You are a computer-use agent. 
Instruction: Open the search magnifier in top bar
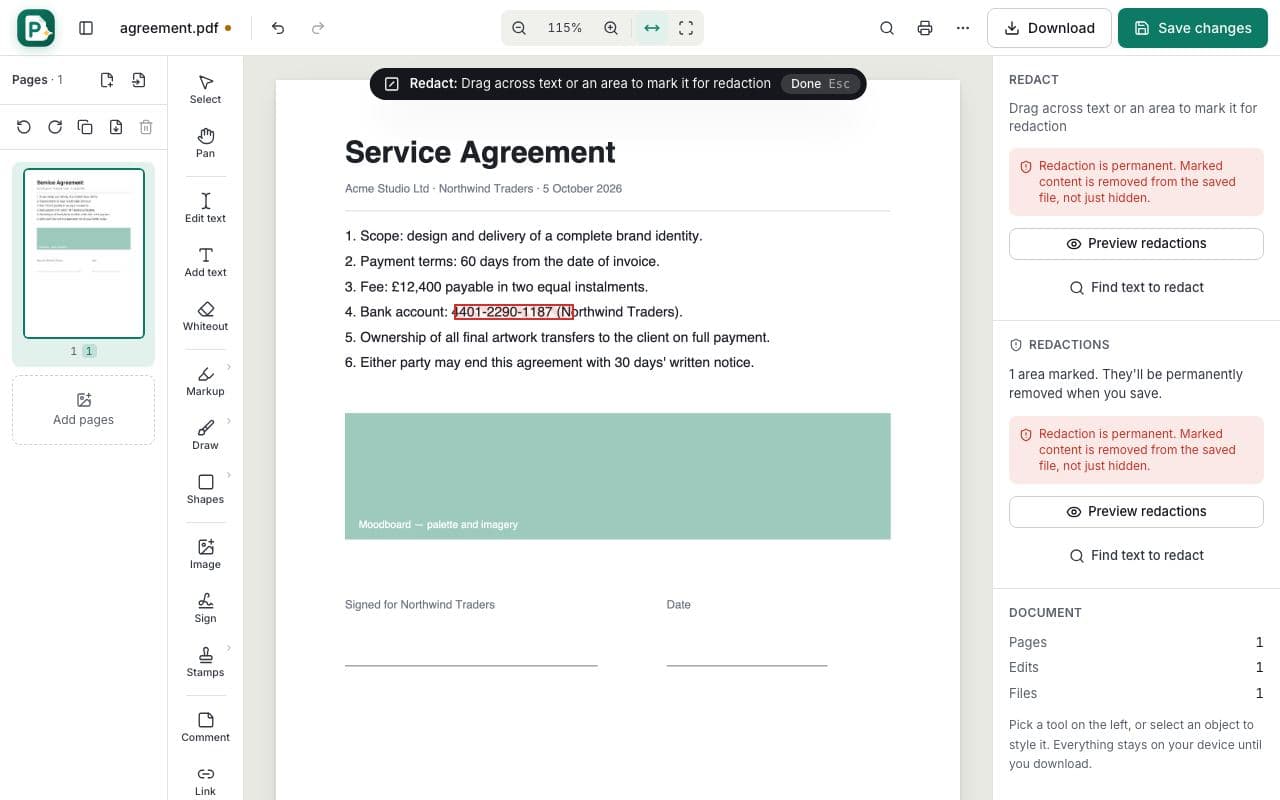point(887,28)
